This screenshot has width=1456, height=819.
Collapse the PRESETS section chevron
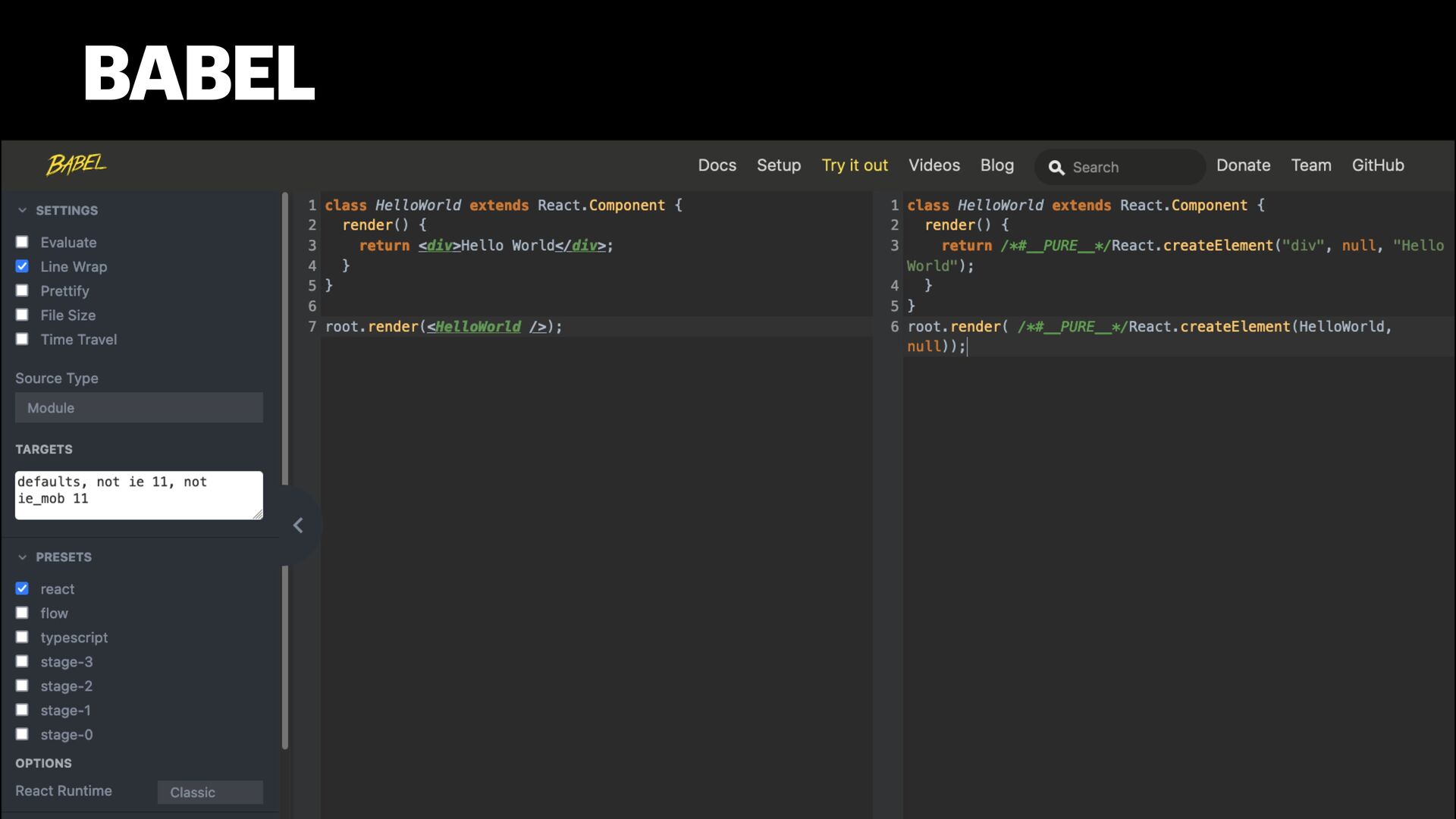(x=23, y=557)
